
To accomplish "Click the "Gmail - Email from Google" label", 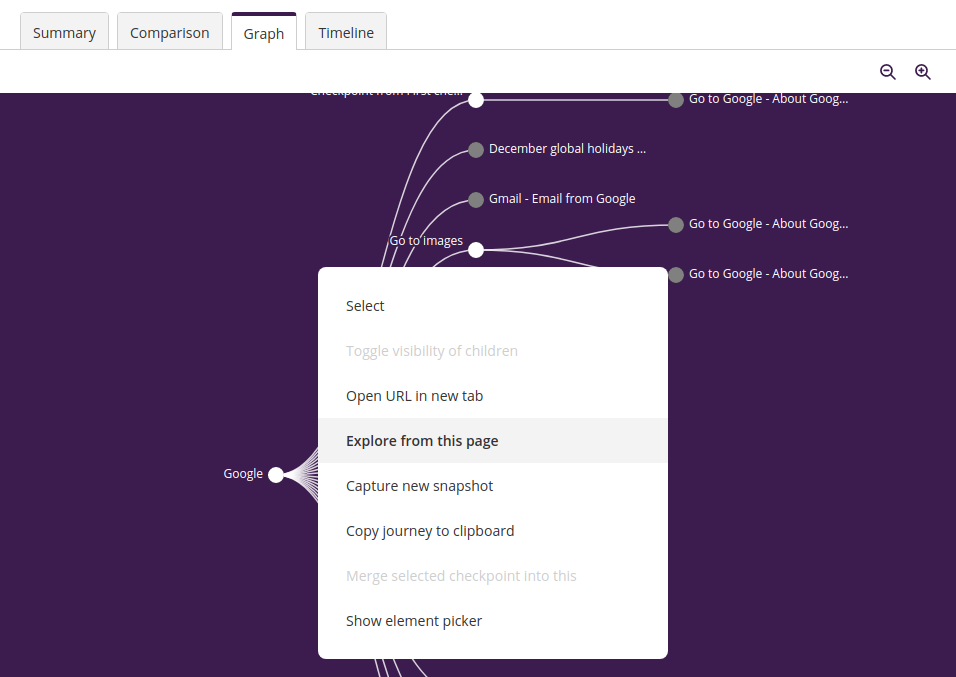I will [562, 198].
